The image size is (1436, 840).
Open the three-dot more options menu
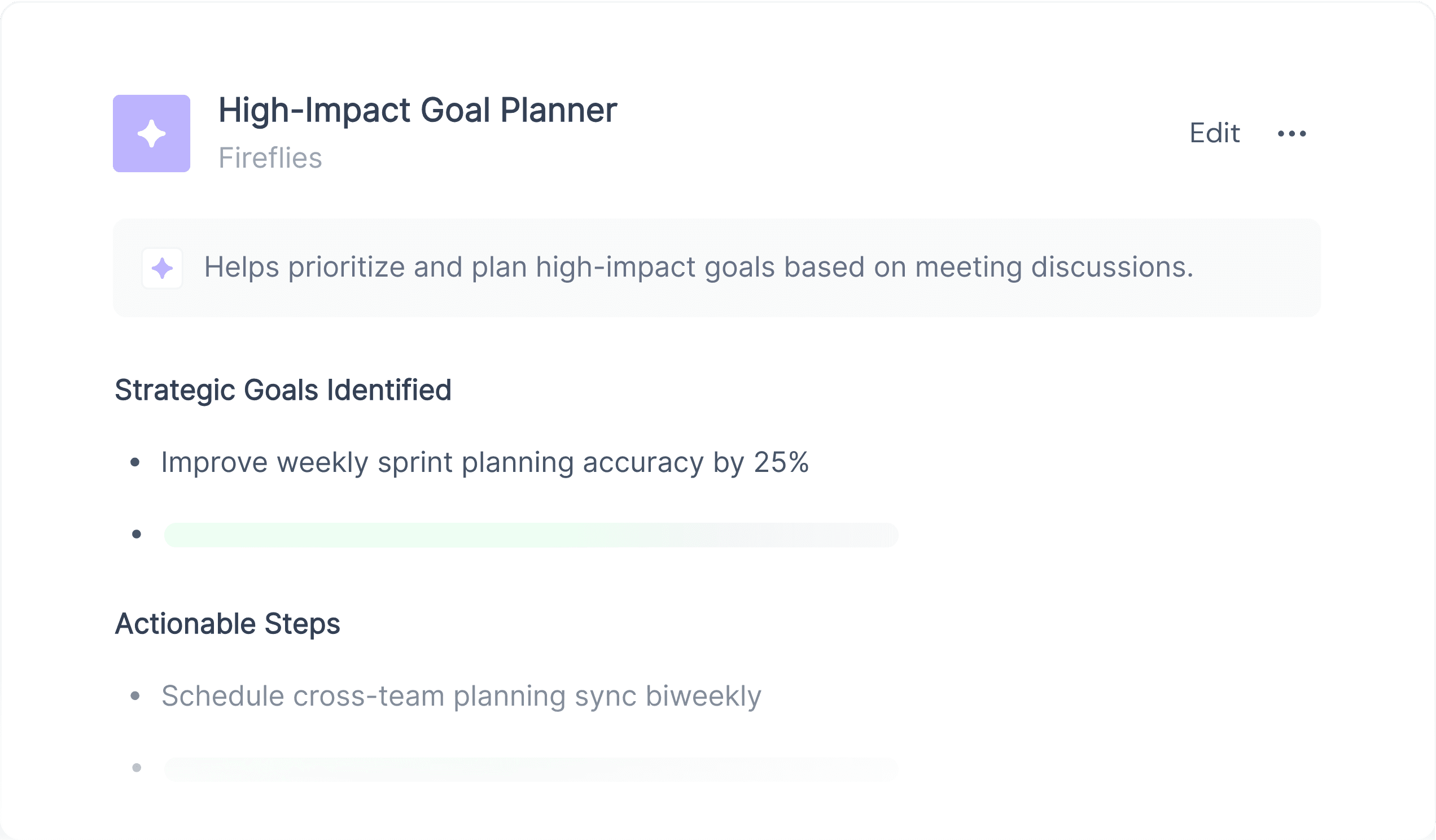1292,134
